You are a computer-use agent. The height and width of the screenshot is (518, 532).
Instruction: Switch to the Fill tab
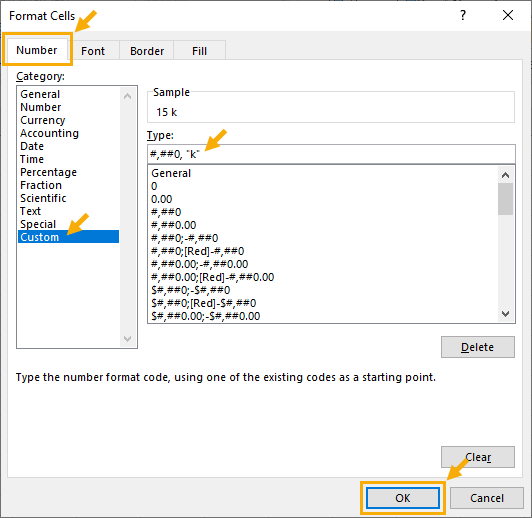coord(200,51)
